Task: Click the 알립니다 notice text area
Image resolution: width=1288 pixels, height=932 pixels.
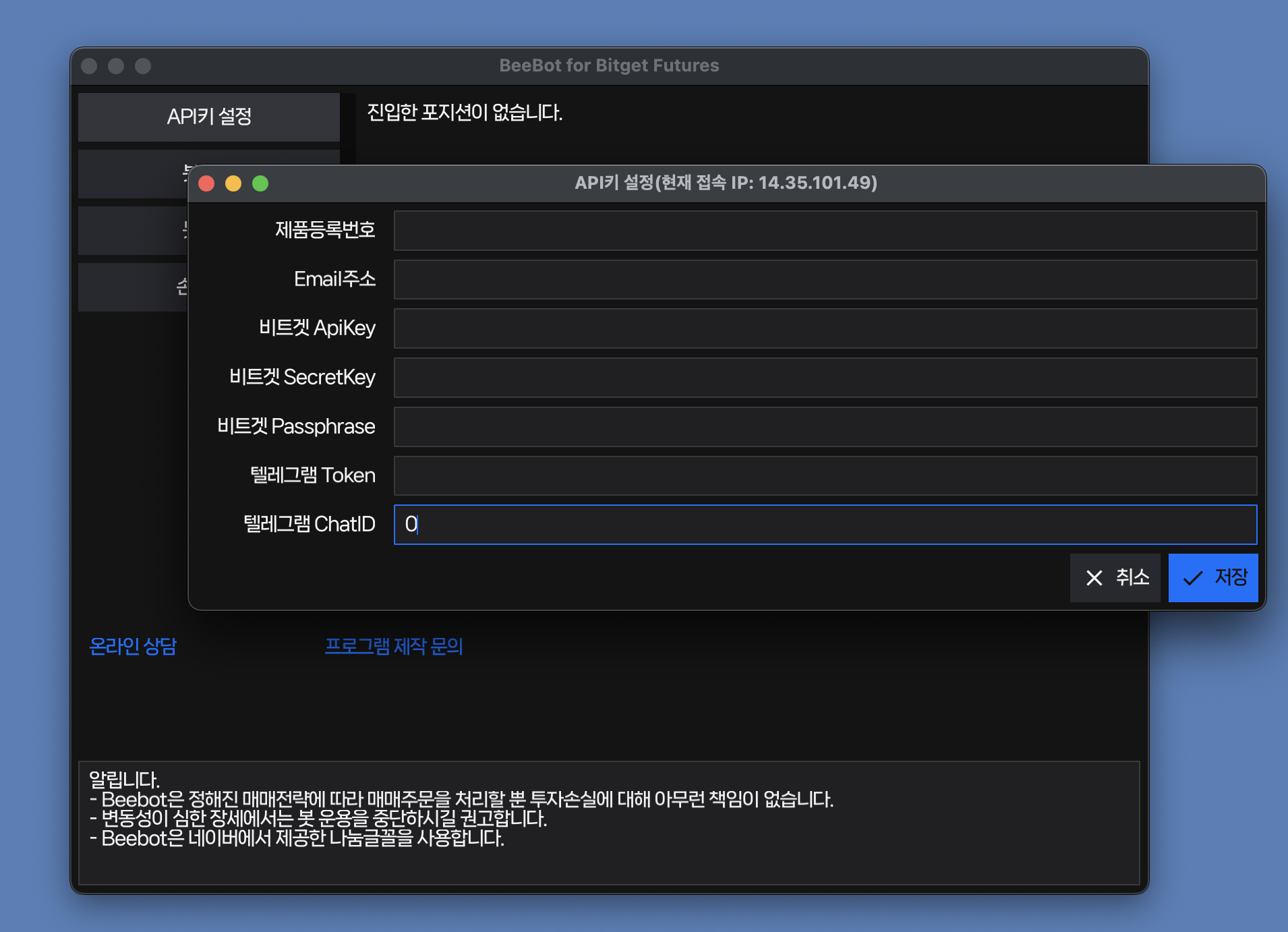Action: 608,823
